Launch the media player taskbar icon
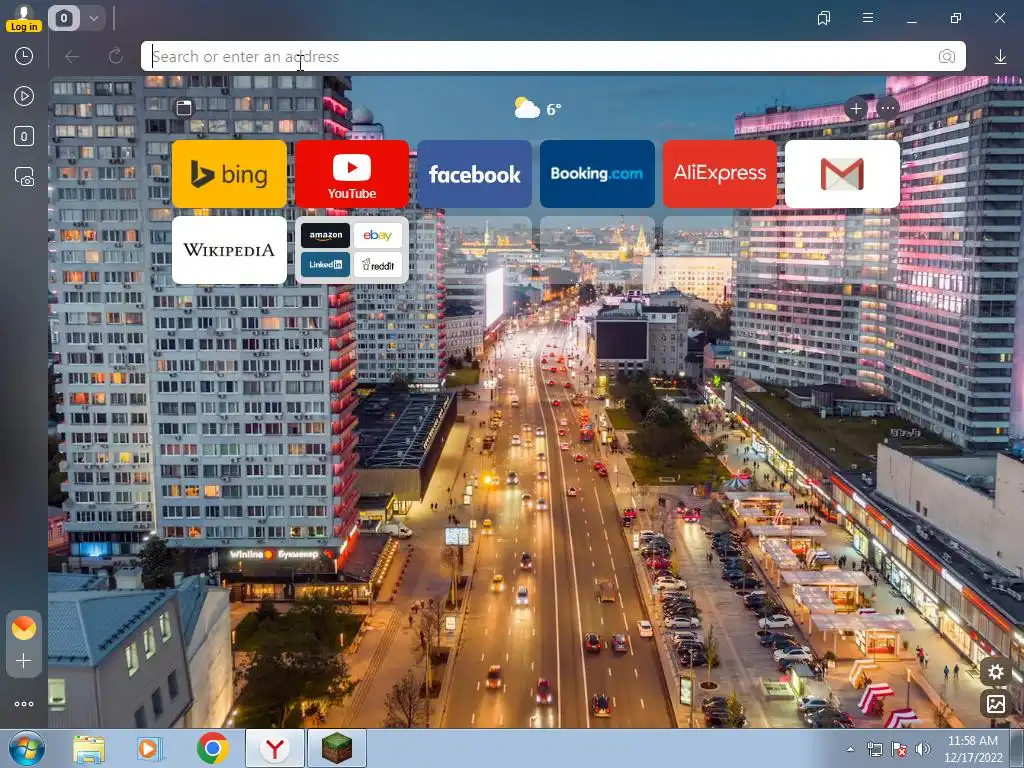Screen dimensions: 1024x768 [x=149, y=749]
